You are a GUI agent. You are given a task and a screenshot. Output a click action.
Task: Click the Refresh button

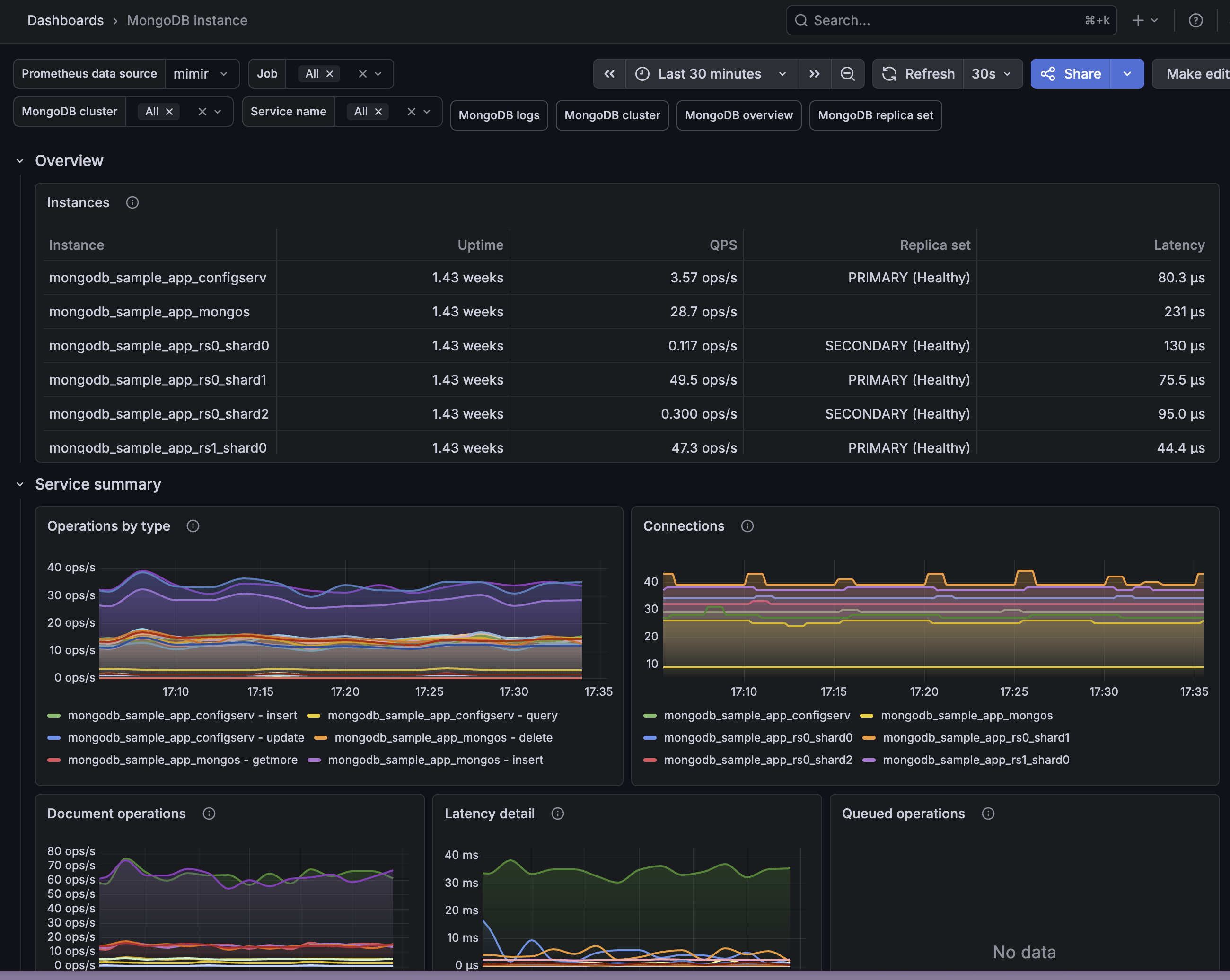[x=919, y=74]
